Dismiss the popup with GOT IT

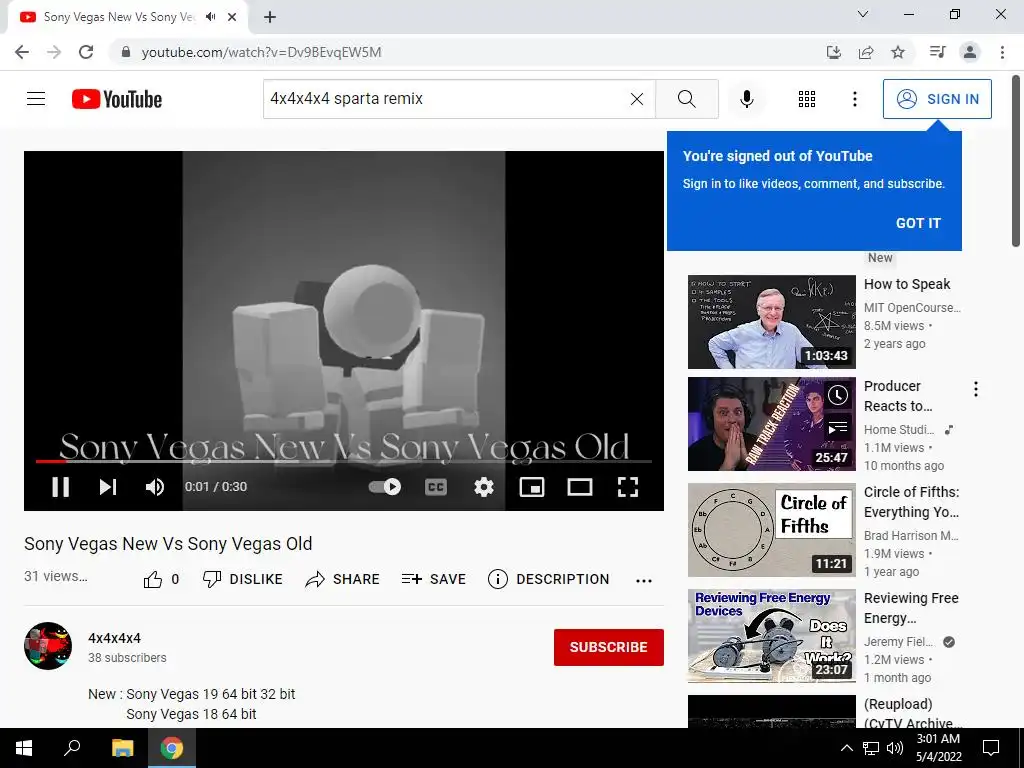pos(918,223)
